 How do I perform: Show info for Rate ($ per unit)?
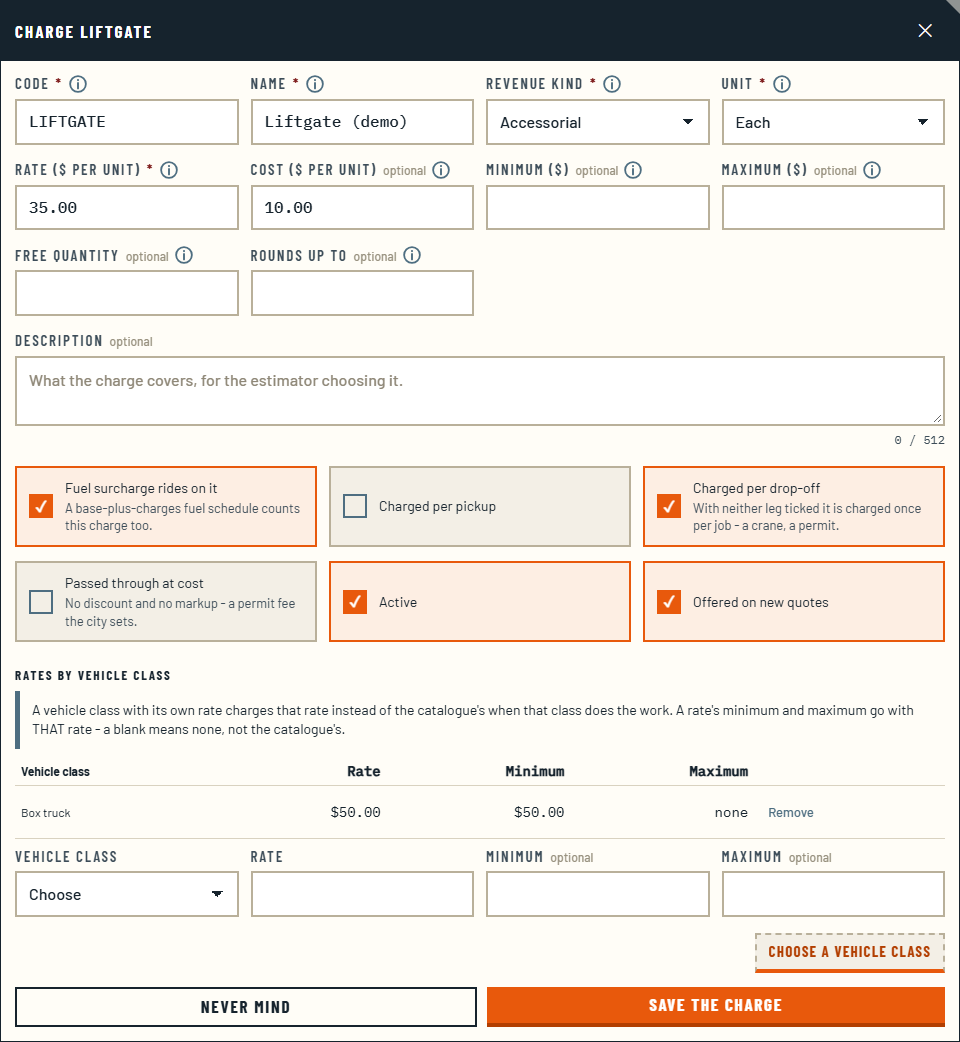169,170
